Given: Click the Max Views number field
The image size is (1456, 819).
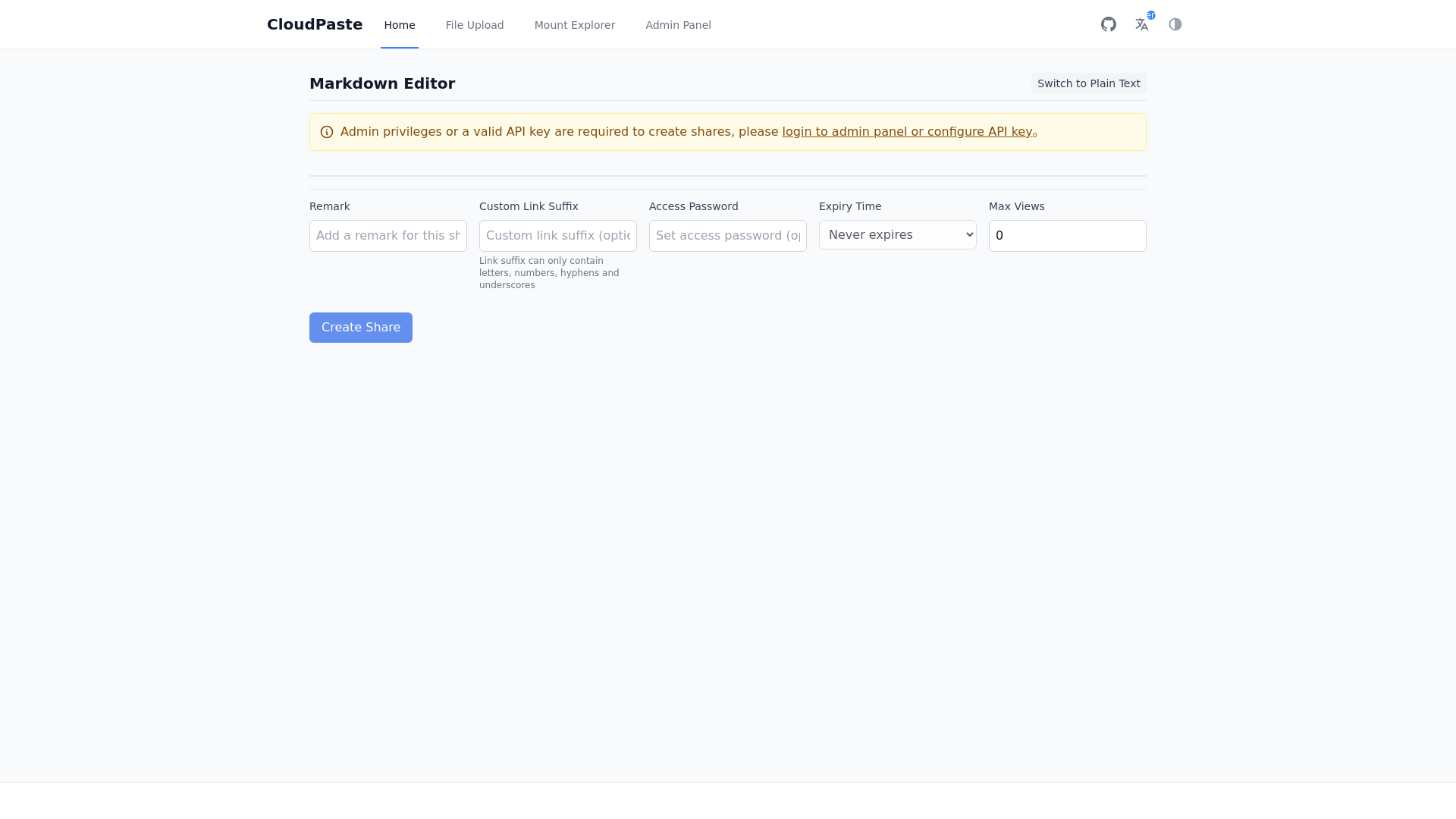Looking at the screenshot, I should coord(1068,236).
